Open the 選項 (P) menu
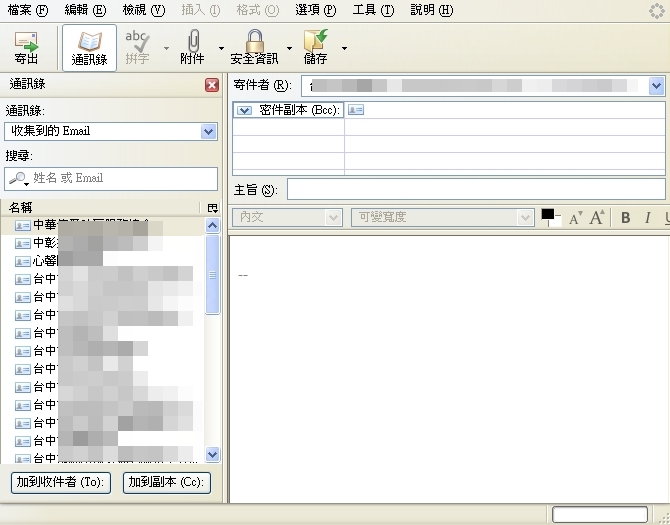This screenshot has width=670, height=525. pos(315,10)
